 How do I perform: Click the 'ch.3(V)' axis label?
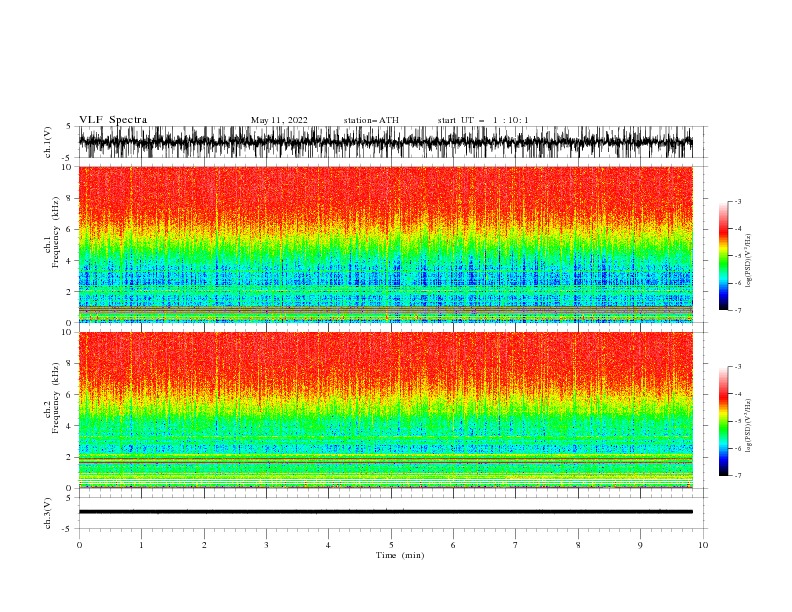(x=48, y=513)
